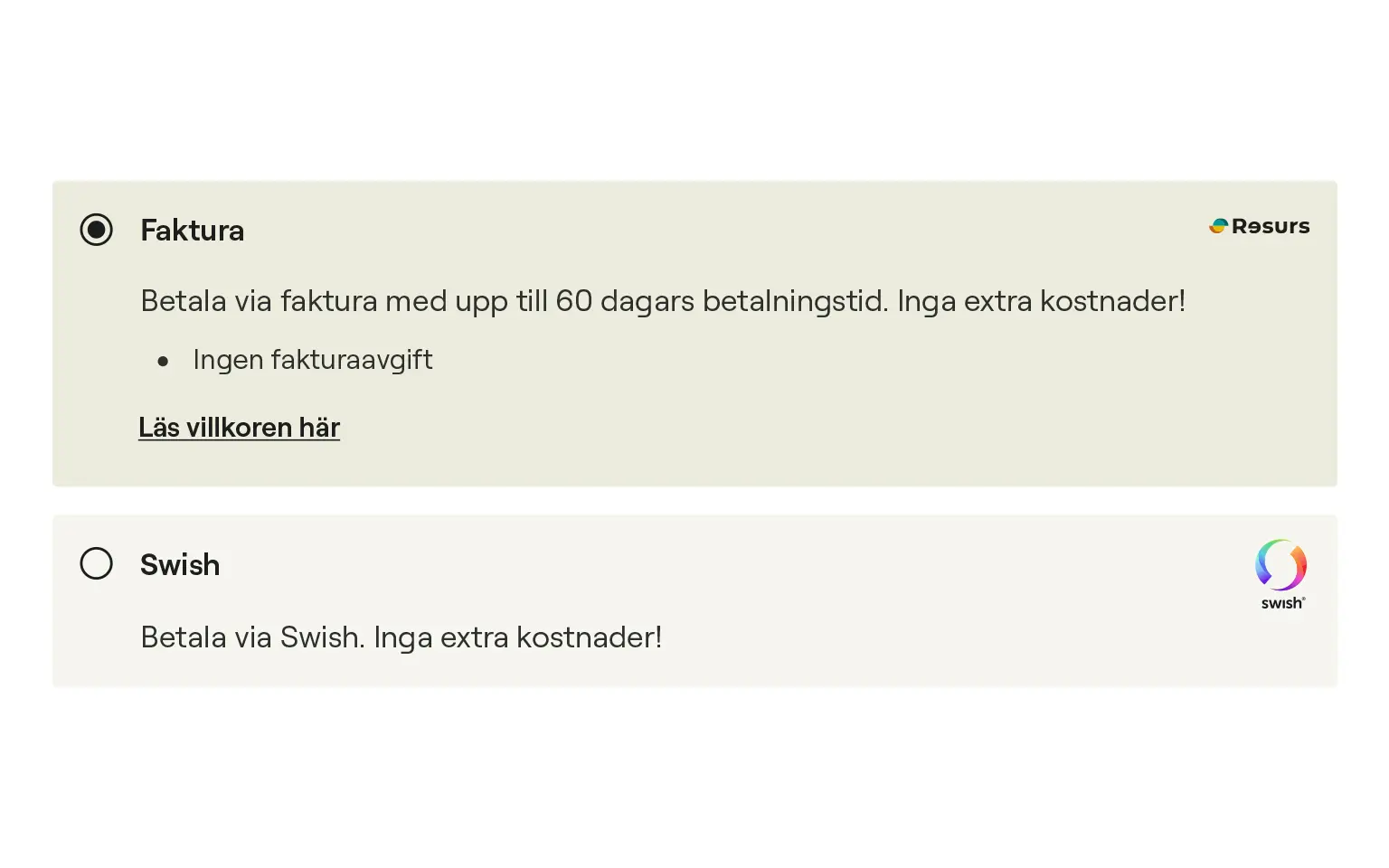Click the small 'swish' wordmark under the swirl
Image resolution: width=1389 pixels, height=868 pixels.
[1282, 603]
